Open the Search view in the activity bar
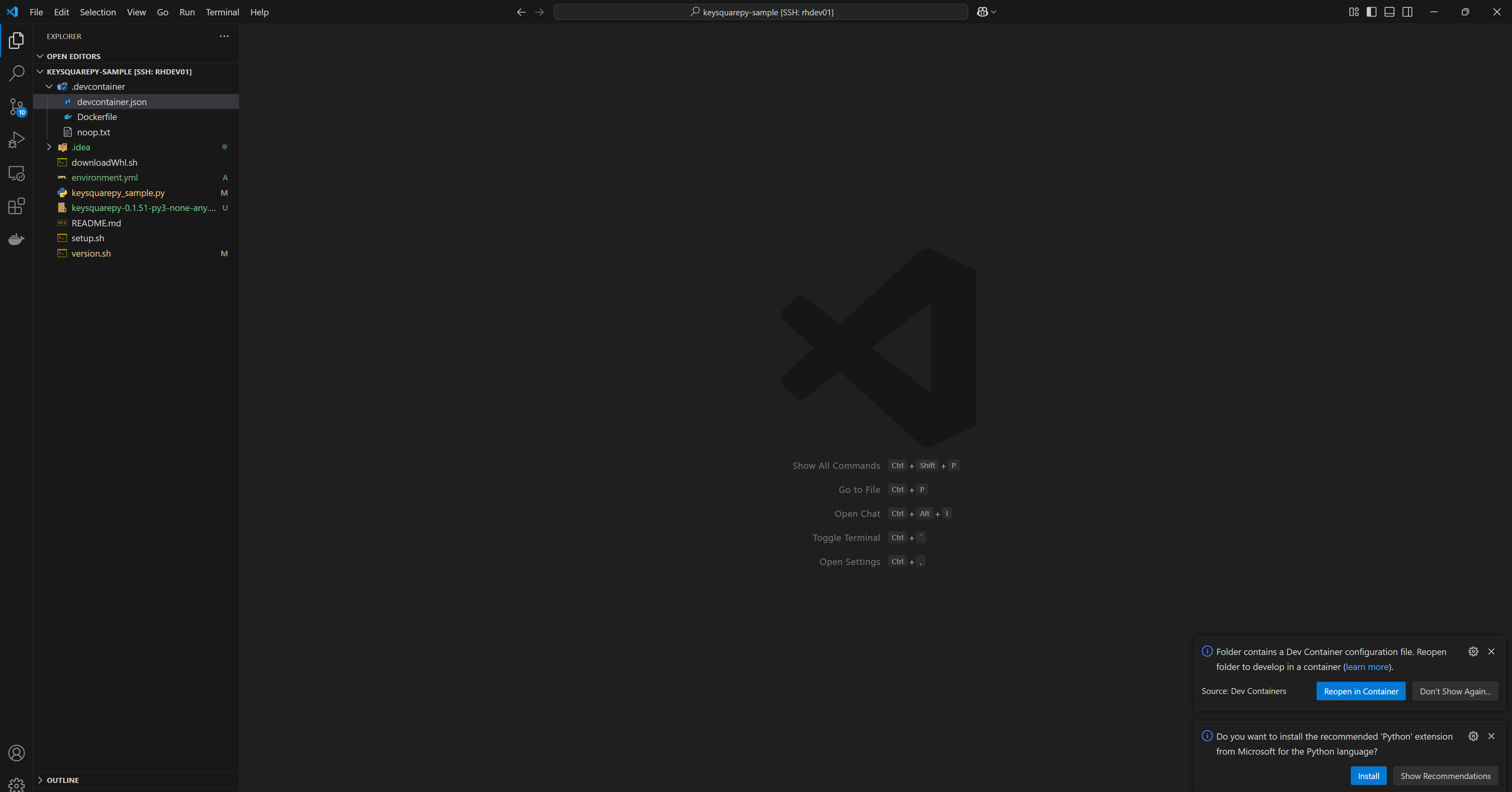Viewport: 1512px width, 792px height. click(x=17, y=73)
